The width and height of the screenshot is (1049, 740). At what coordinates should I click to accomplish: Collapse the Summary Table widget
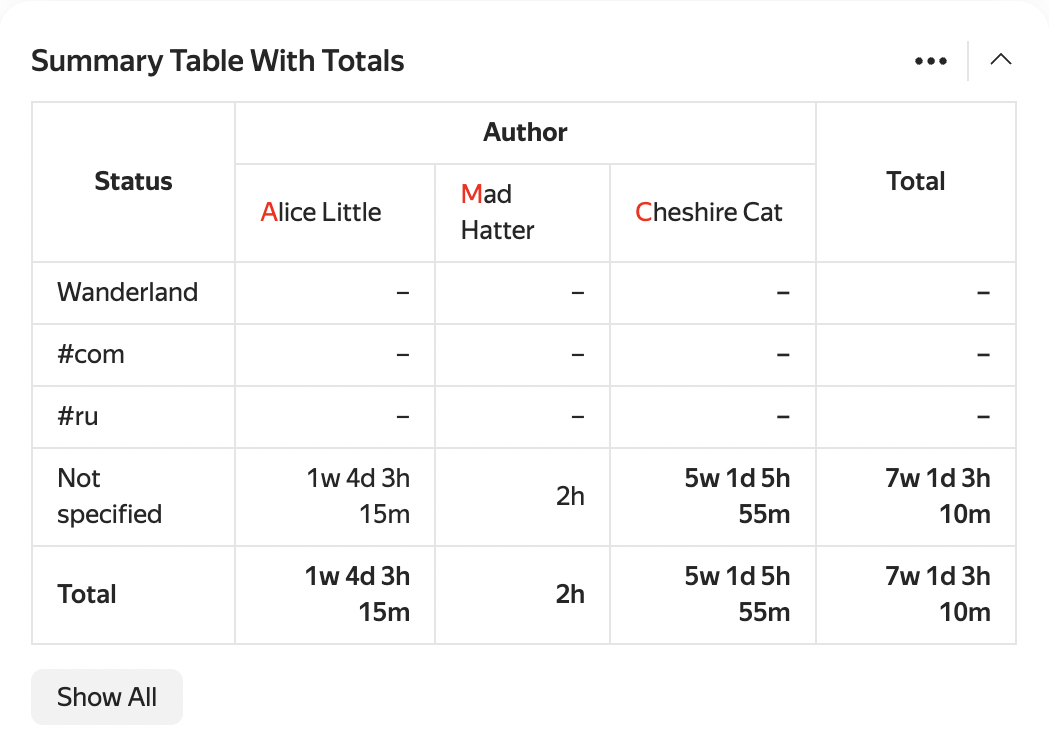click(x=1000, y=60)
